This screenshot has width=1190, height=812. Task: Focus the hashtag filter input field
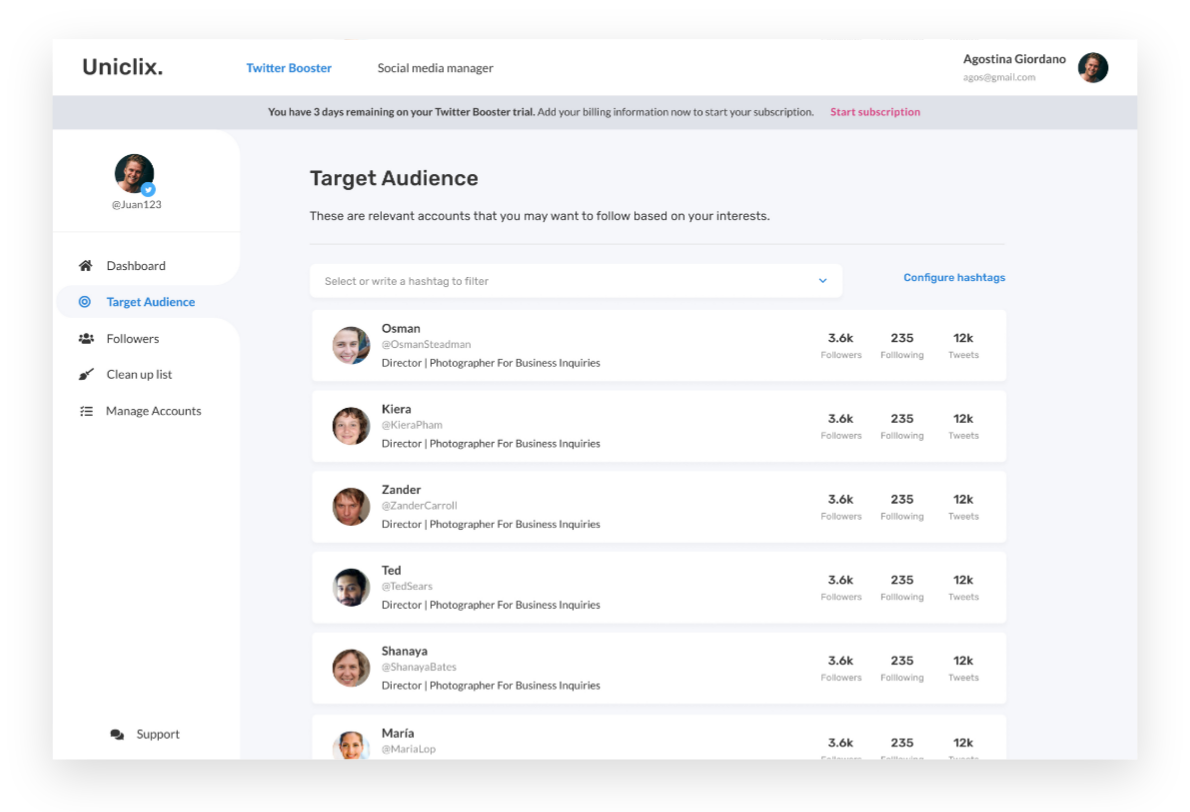pyautogui.click(x=576, y=281)
